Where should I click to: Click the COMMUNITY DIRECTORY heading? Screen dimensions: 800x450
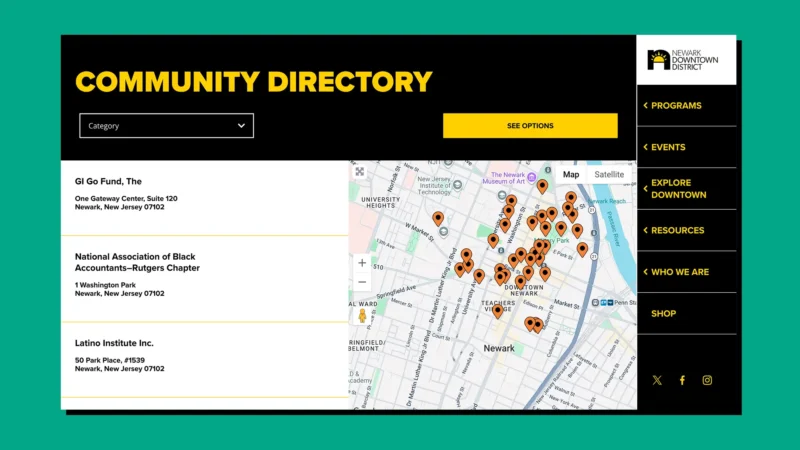(x=254, y=82)
